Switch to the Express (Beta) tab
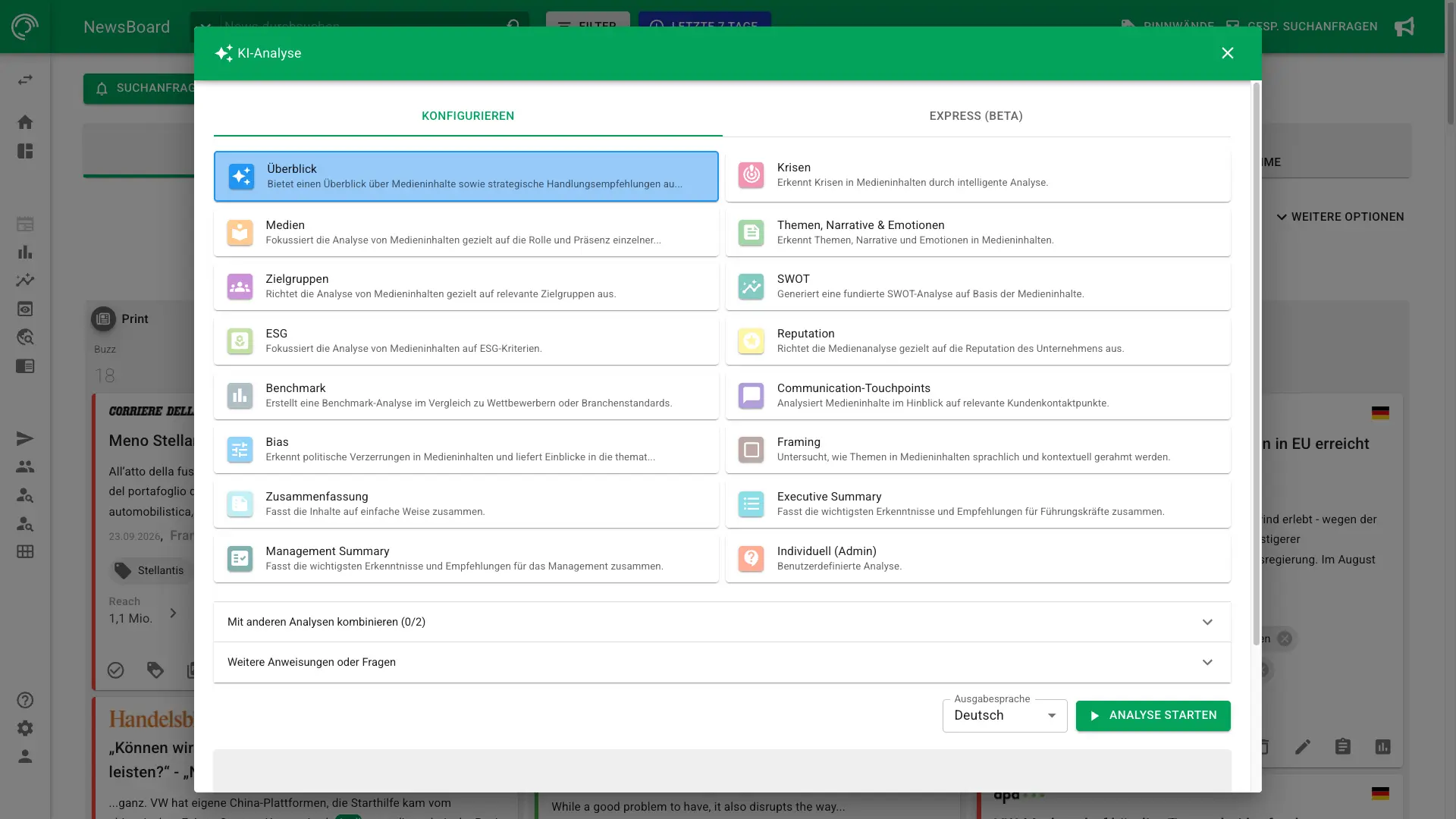Screen dimensions: 1456x819 (976, 116)
